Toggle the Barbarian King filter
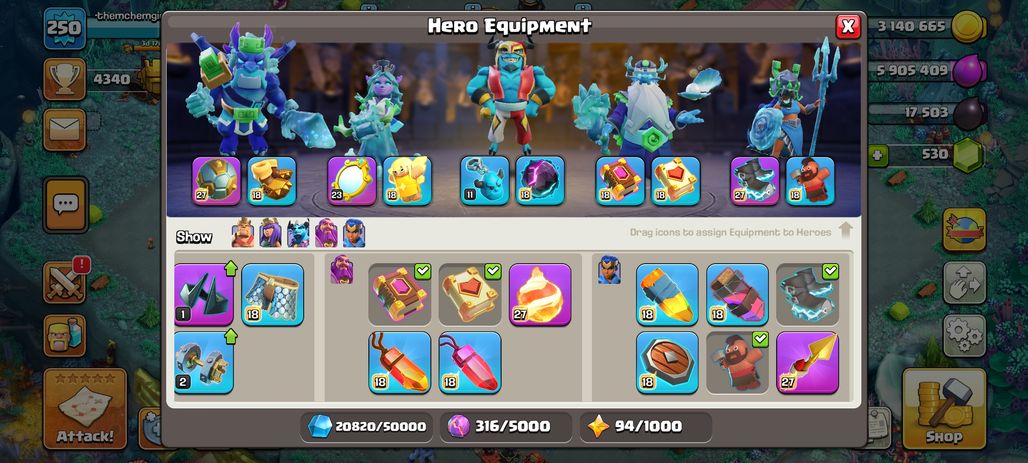 pos(243,233)
